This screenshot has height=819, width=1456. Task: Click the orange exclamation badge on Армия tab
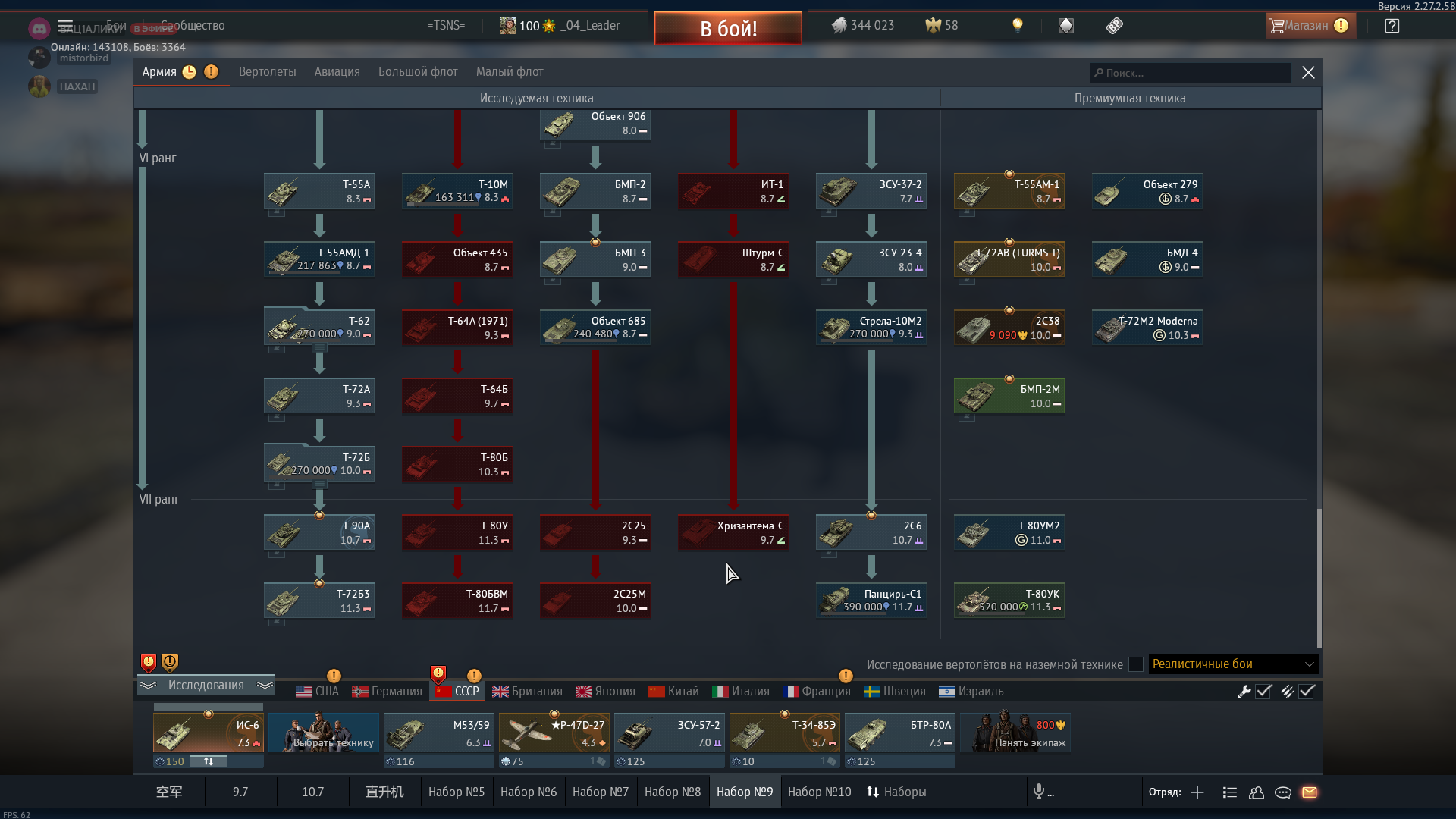[x=211, y=72]
